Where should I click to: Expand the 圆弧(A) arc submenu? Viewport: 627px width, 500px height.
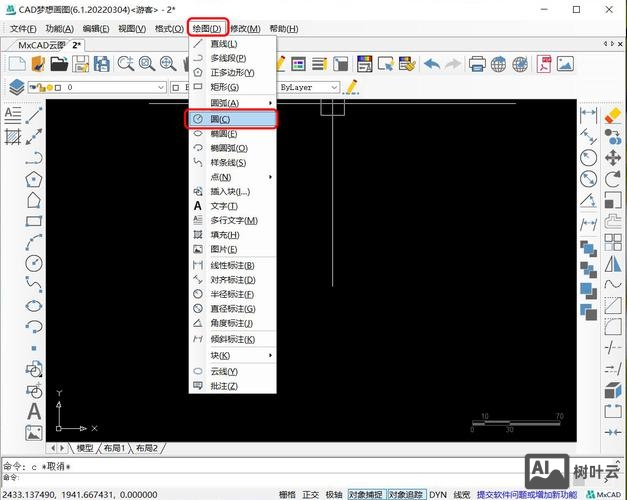tap(232, 103)
